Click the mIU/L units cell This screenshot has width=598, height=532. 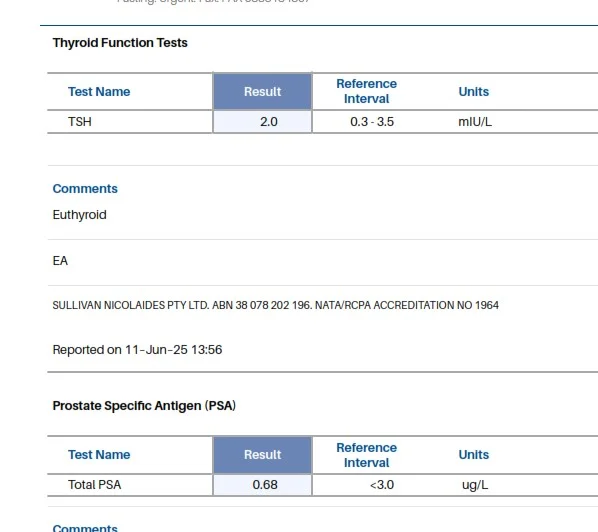[475, 122]
